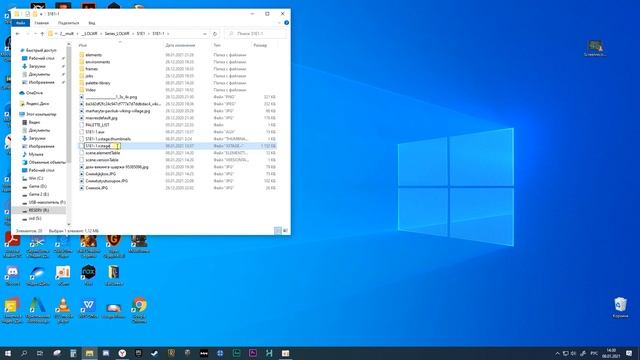Open Google Chrome desktop shortcut
The width and height of the screenshot is (640, 360).
point(139,310)
